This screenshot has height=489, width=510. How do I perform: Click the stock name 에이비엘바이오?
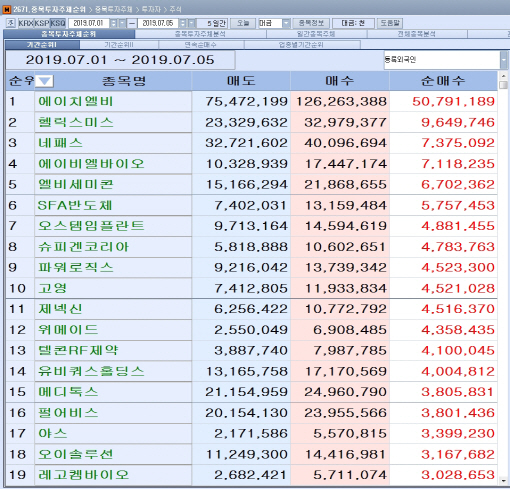pos(91,164)
